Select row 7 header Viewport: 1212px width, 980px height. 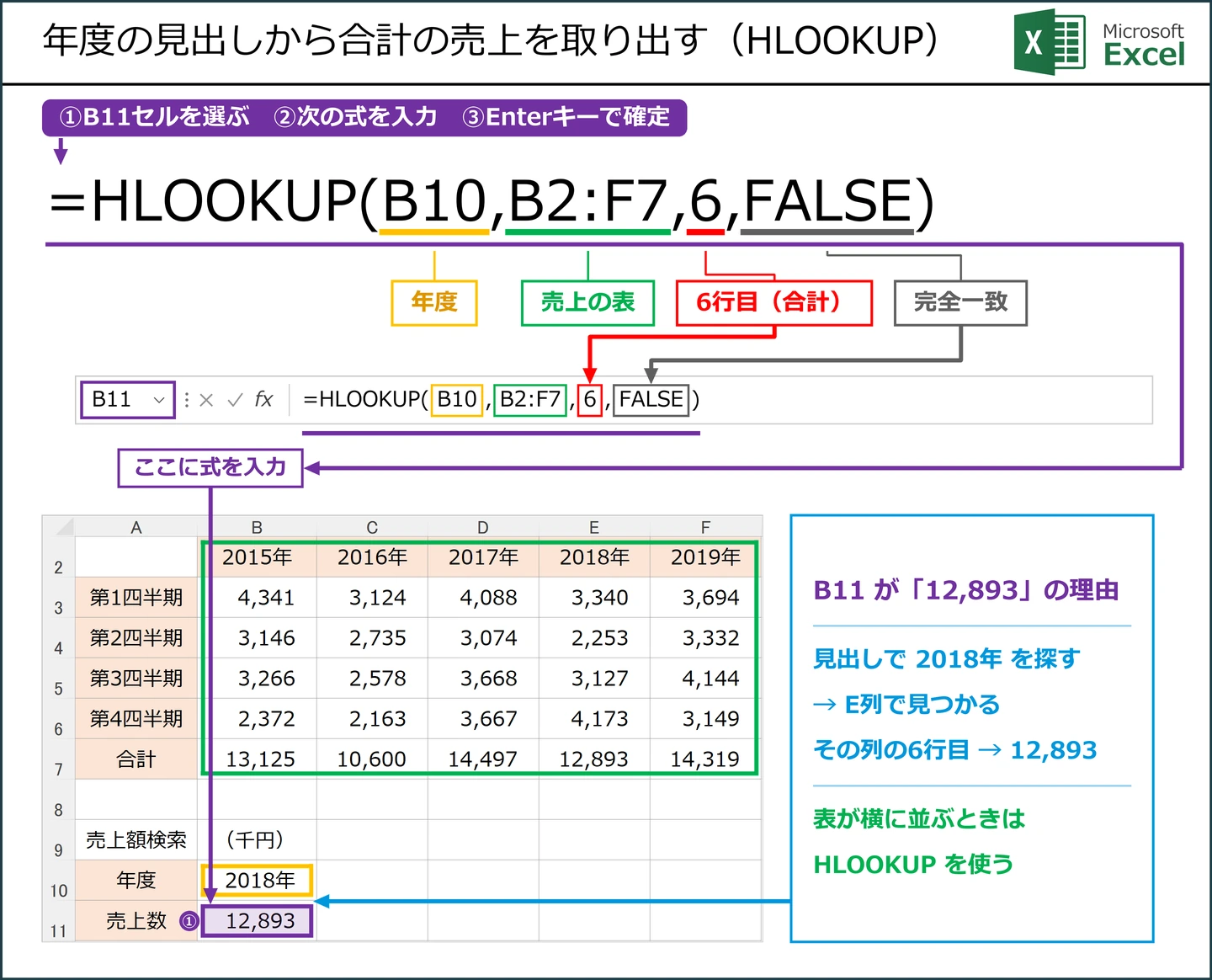pyautogui.click(x=59, y=760)
